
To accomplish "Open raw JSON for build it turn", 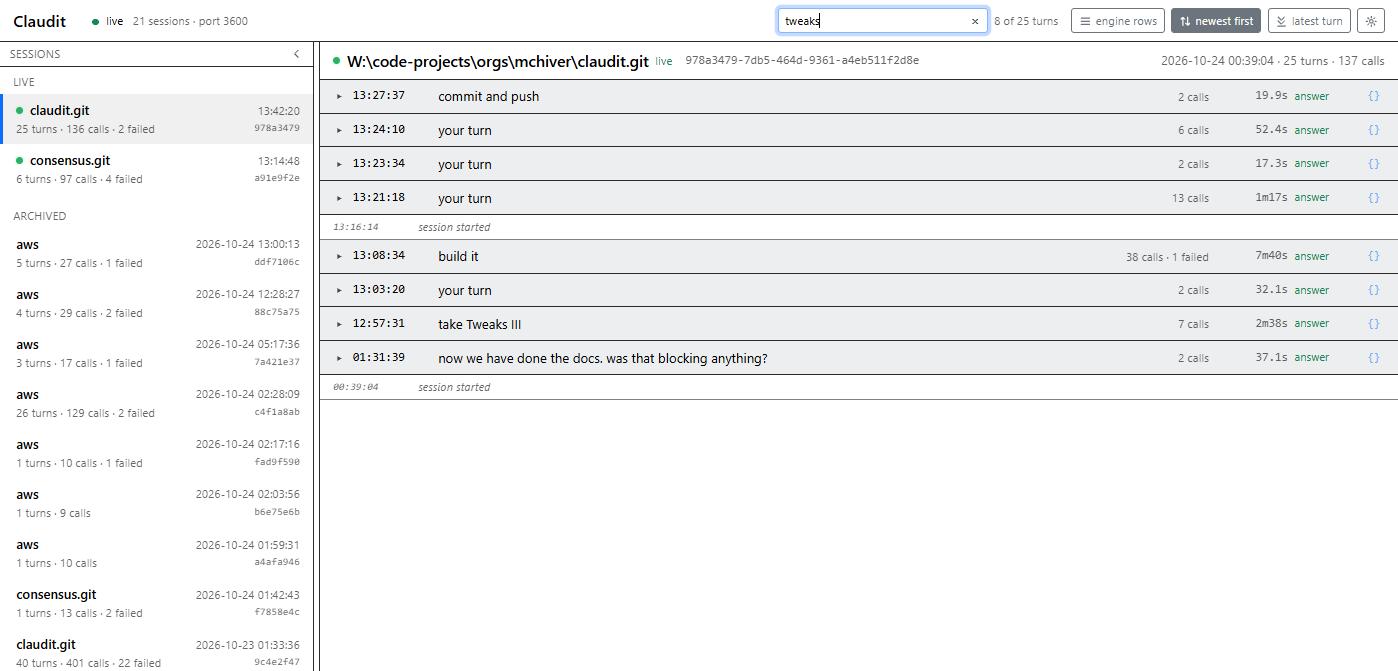I will click(1373, 256).
